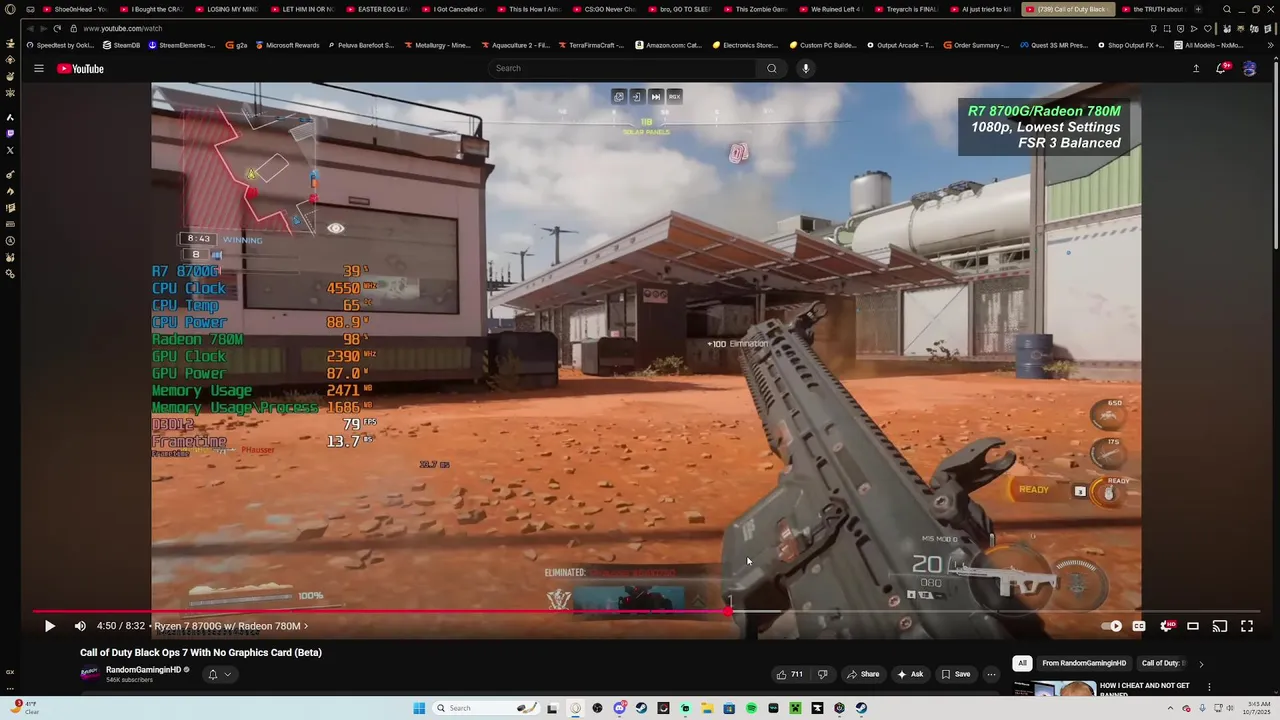Viewport: 1280px width, 720px height.
Task: Toggle autoplay switch in the player
Action: tap(1112, 626)
